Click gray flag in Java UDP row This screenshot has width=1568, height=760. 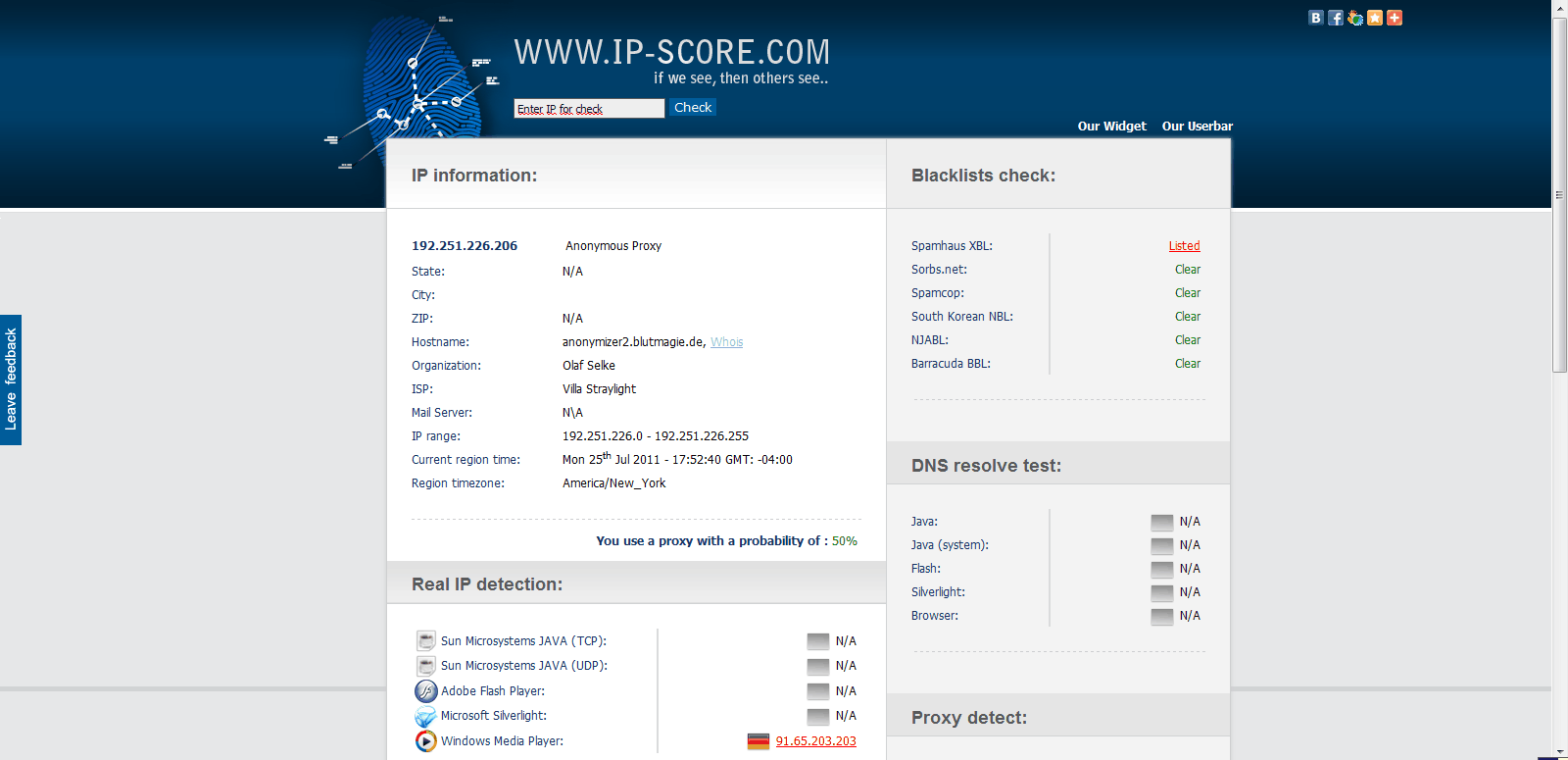(x=818, y=666)
